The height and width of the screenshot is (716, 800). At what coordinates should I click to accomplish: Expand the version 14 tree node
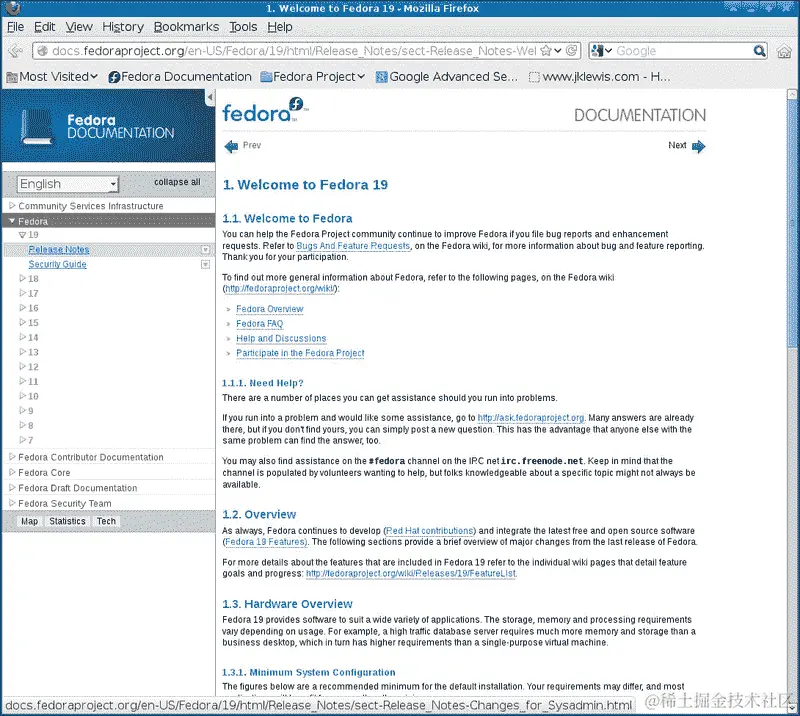(x=22, y=337)
